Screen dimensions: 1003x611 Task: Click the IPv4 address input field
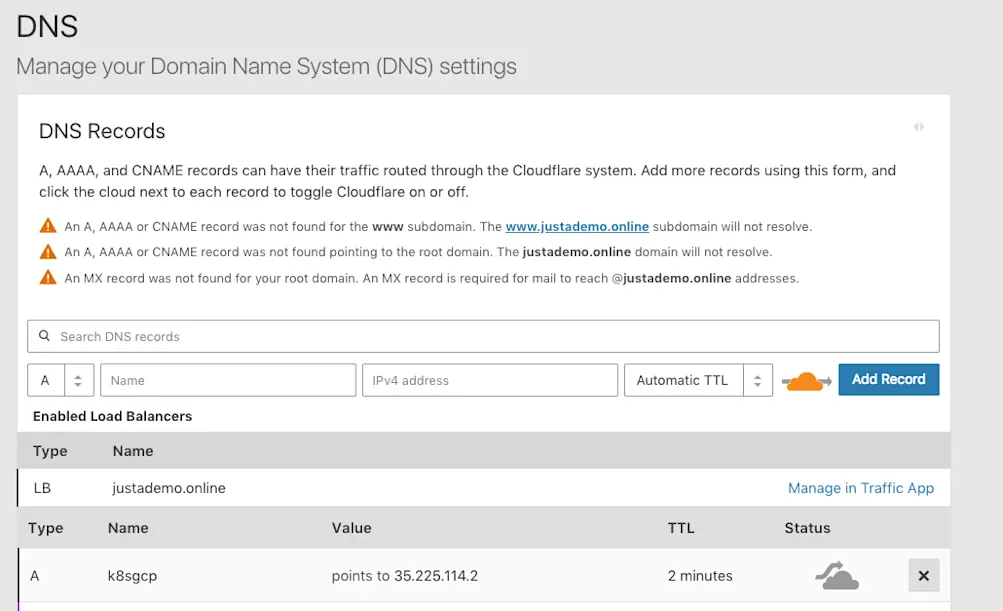490,380
